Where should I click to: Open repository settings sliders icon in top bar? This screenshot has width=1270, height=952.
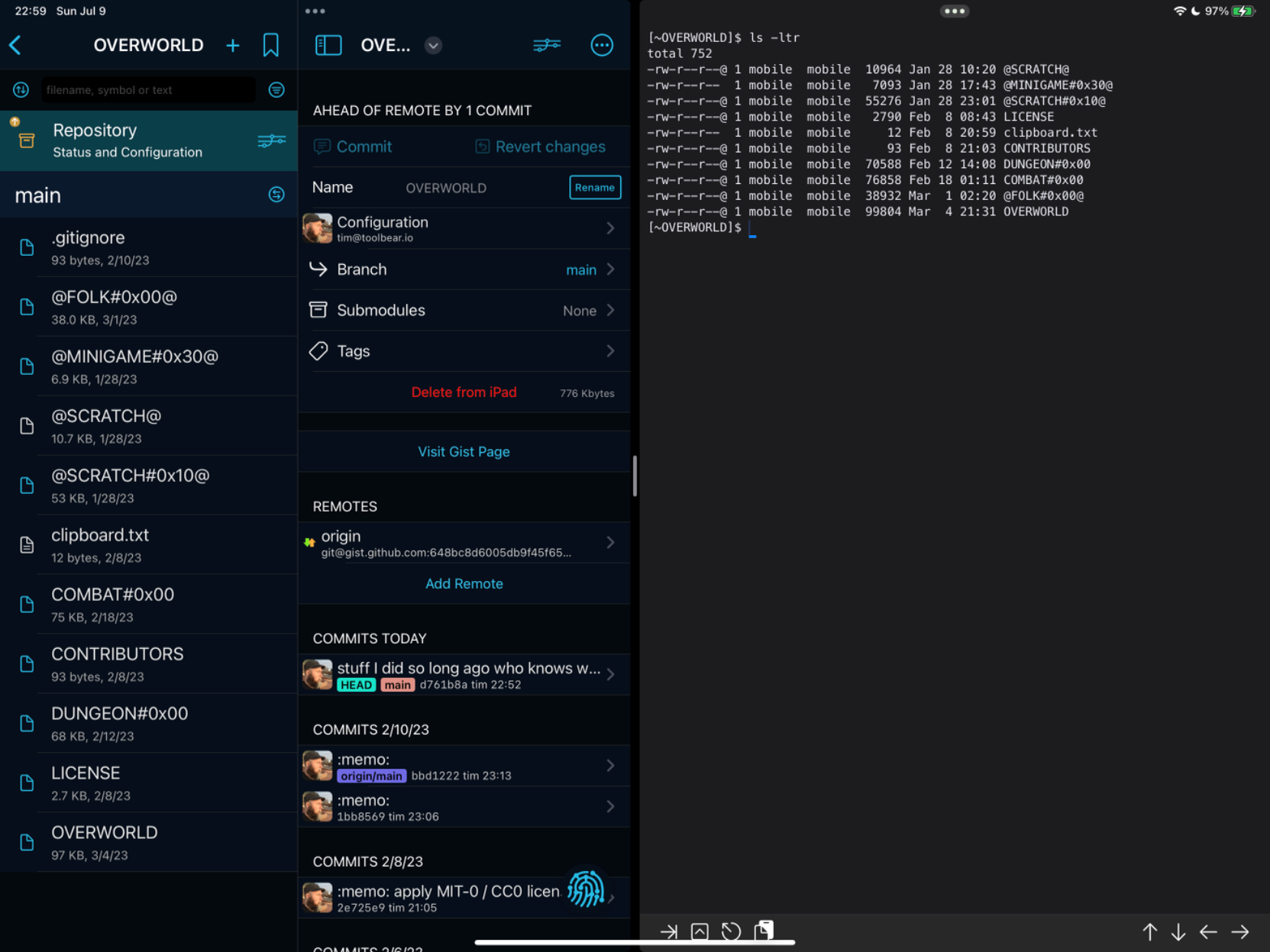(x=547, y=45)
